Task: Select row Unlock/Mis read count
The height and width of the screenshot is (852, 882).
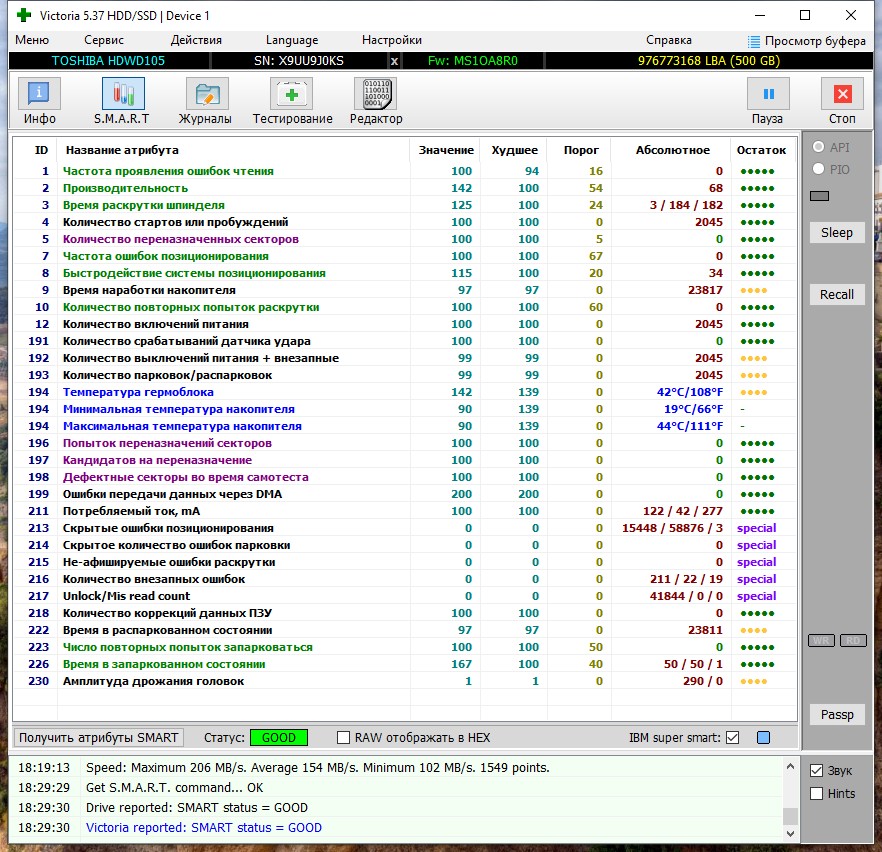Action: 405,596
